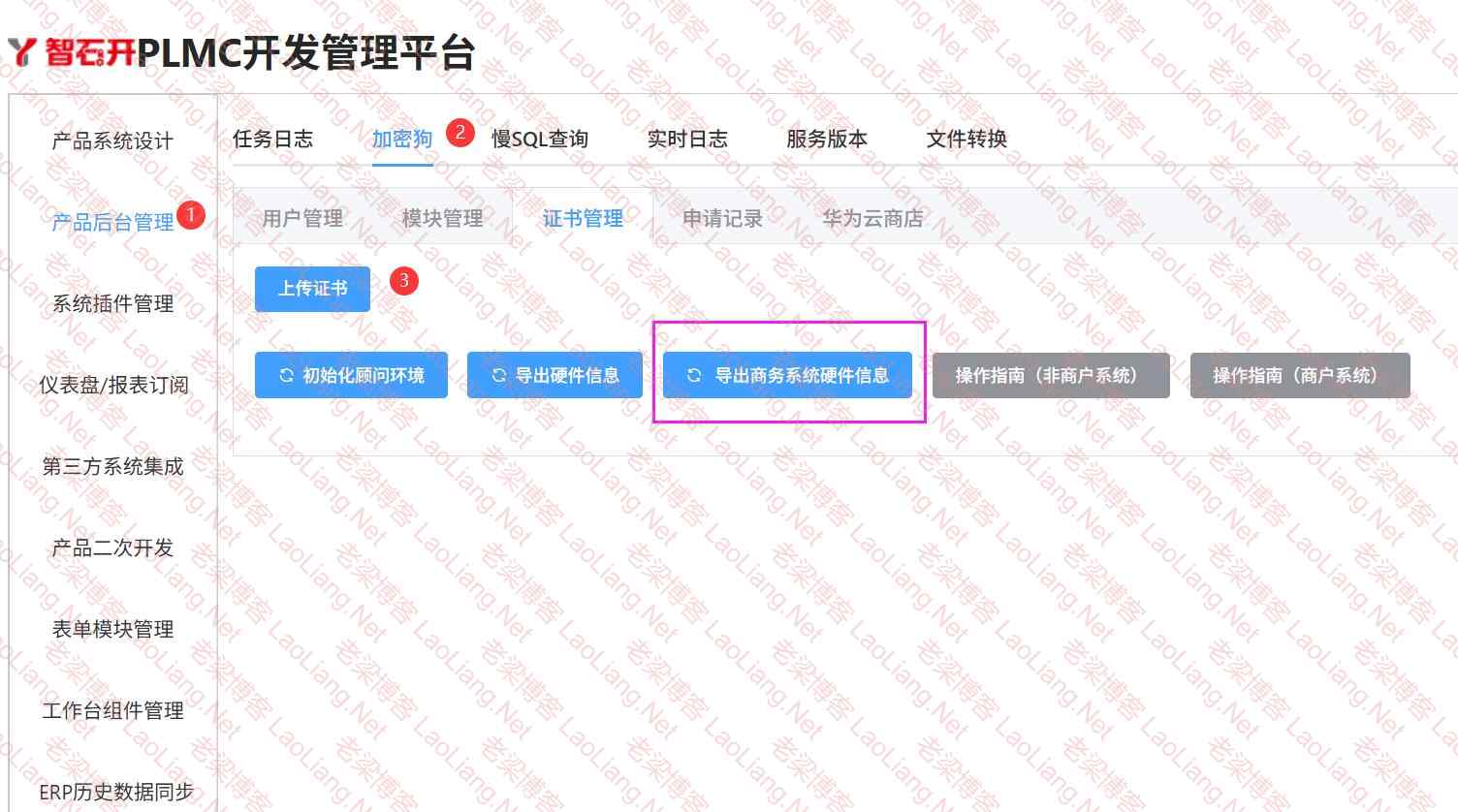1458x812 pixels.
Task: Go to the 文件转换 tab
Action: (967, 139)
